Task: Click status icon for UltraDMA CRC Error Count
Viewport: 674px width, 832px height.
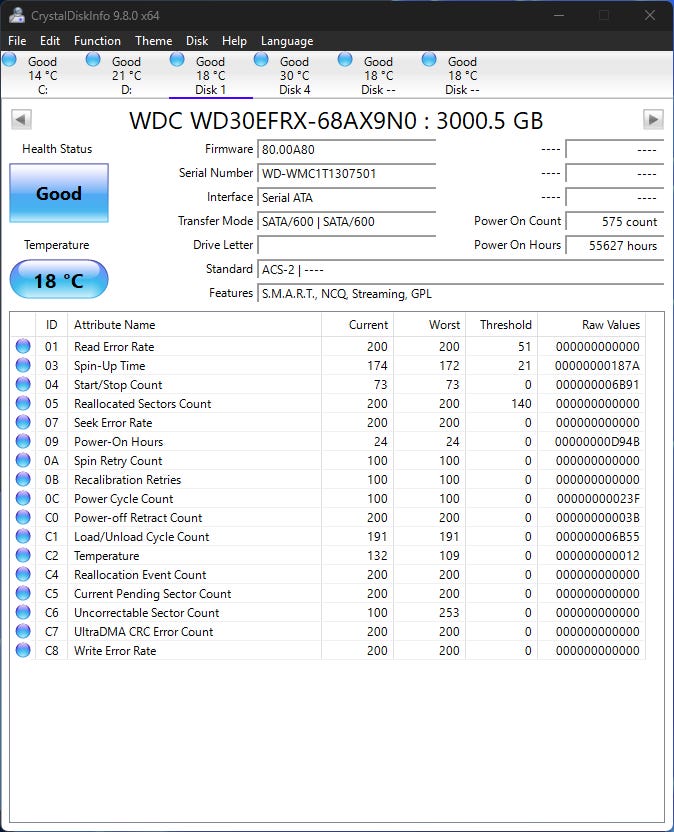Action: (23, 631)
